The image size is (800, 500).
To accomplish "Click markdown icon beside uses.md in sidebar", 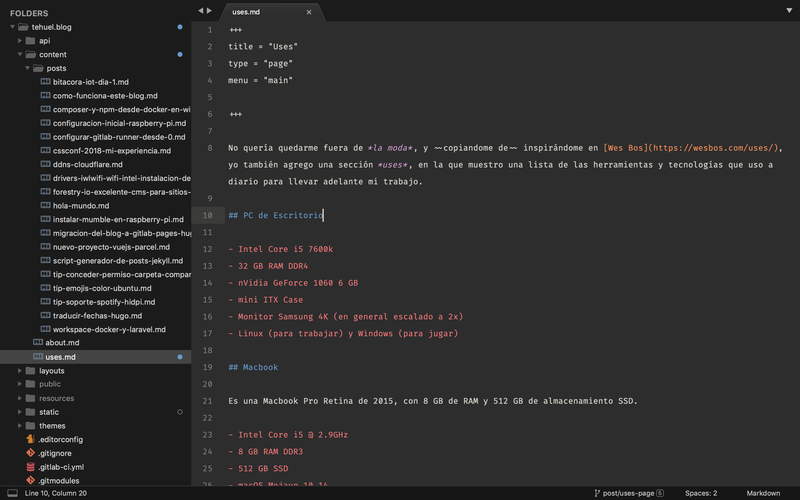I will (x=38, y=357).
